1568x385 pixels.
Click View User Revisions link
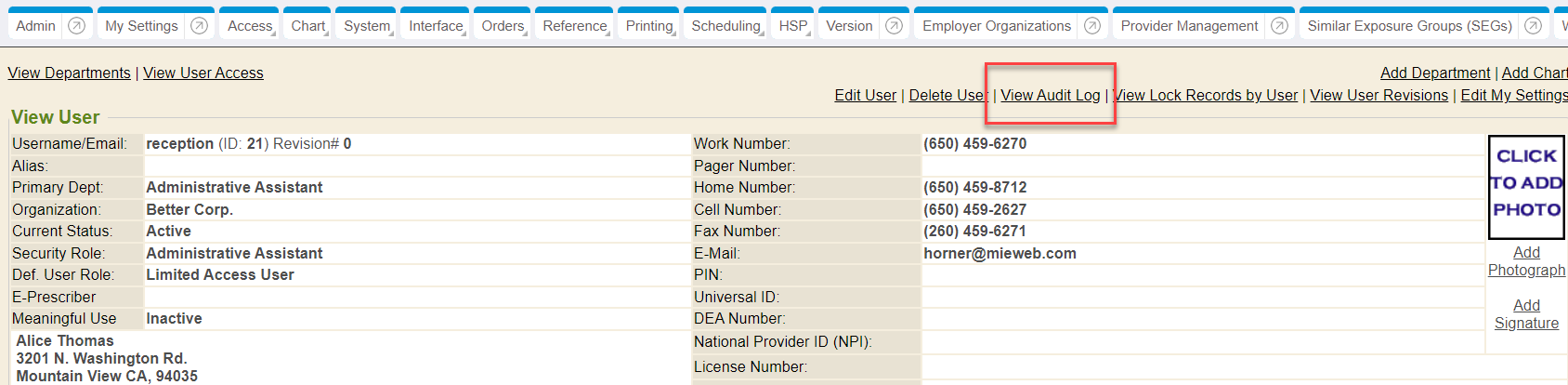click(x=1379, y=95)
